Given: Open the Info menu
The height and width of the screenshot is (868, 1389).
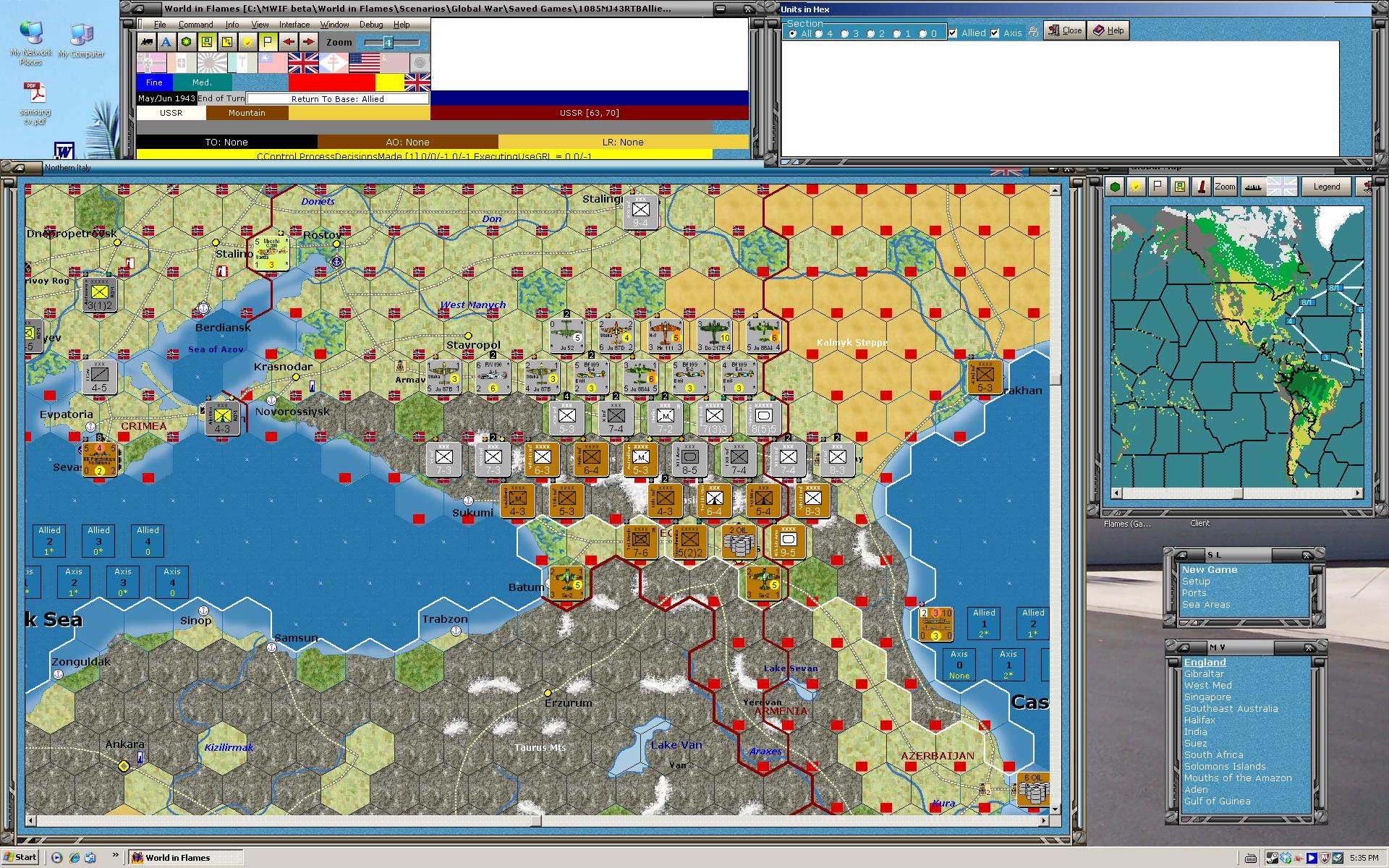Looking at the screenshot, I should [231, 25].
